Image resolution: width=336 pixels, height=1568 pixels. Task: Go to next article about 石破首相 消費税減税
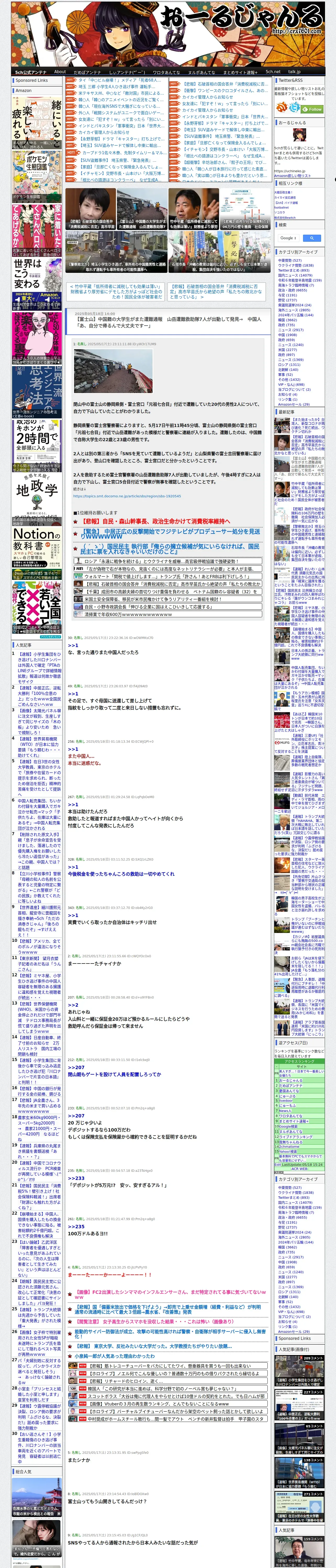216,292
